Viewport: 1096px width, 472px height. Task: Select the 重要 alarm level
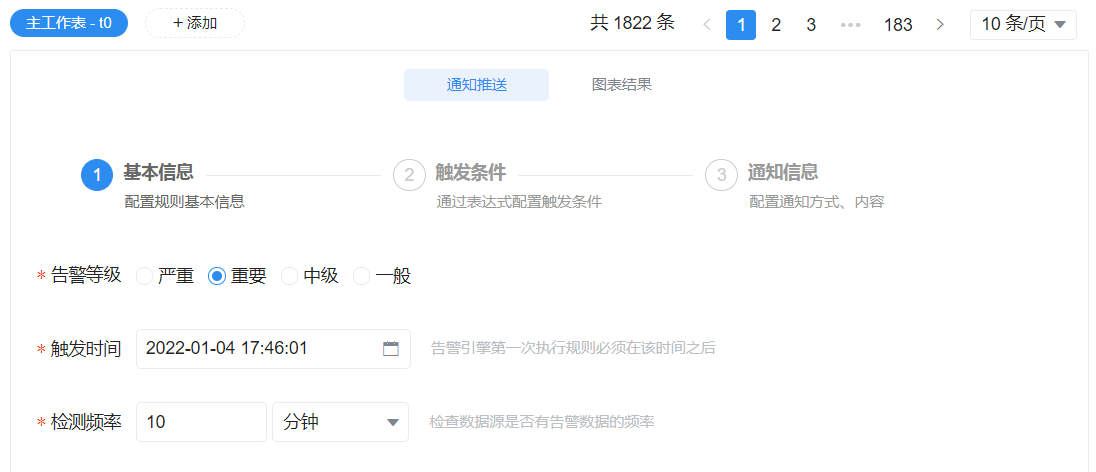(238, 276)
